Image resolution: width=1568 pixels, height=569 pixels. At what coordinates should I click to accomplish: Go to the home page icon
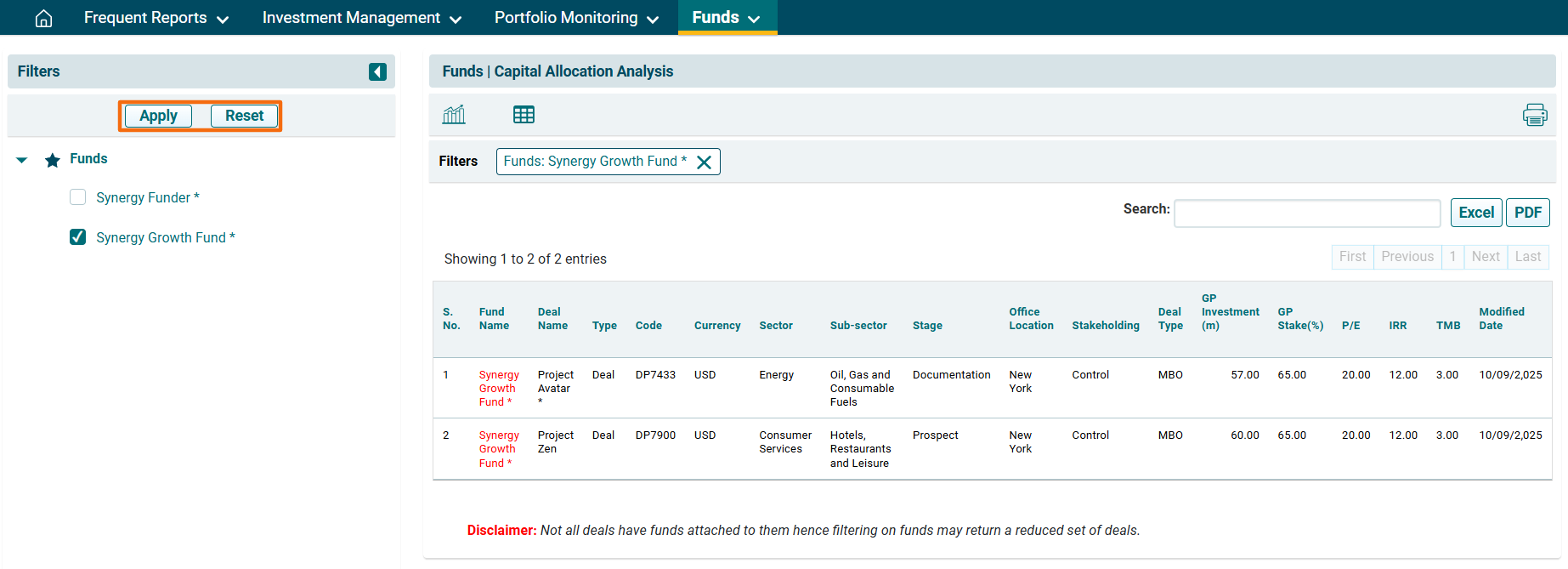(43, 18)
